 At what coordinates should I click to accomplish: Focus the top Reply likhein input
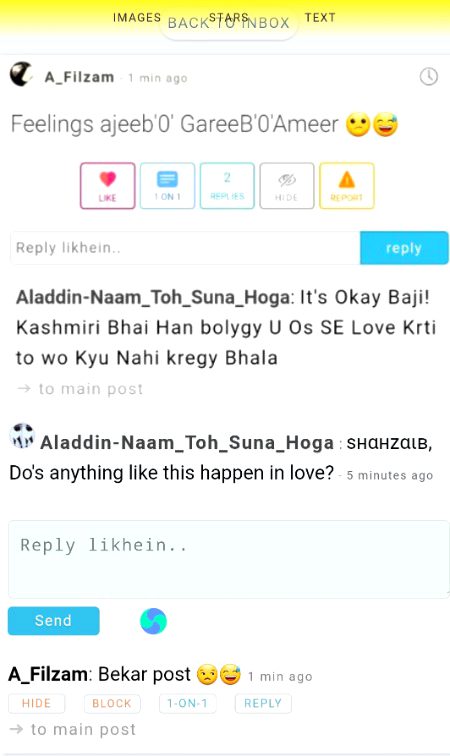click(x=185, y=248)
